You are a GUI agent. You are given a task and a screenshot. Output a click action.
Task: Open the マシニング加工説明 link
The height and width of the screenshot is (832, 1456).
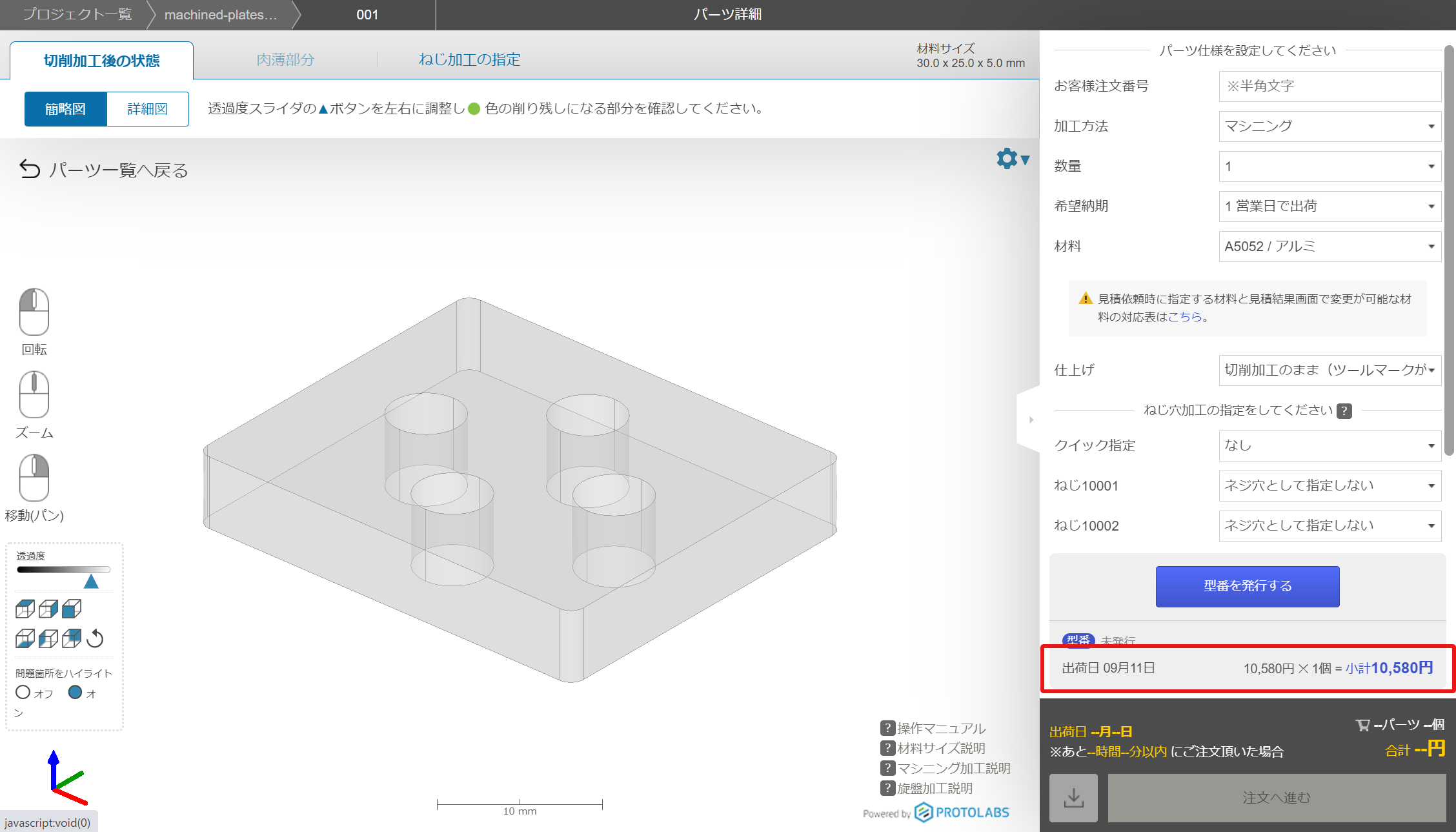tap(954, 768)
